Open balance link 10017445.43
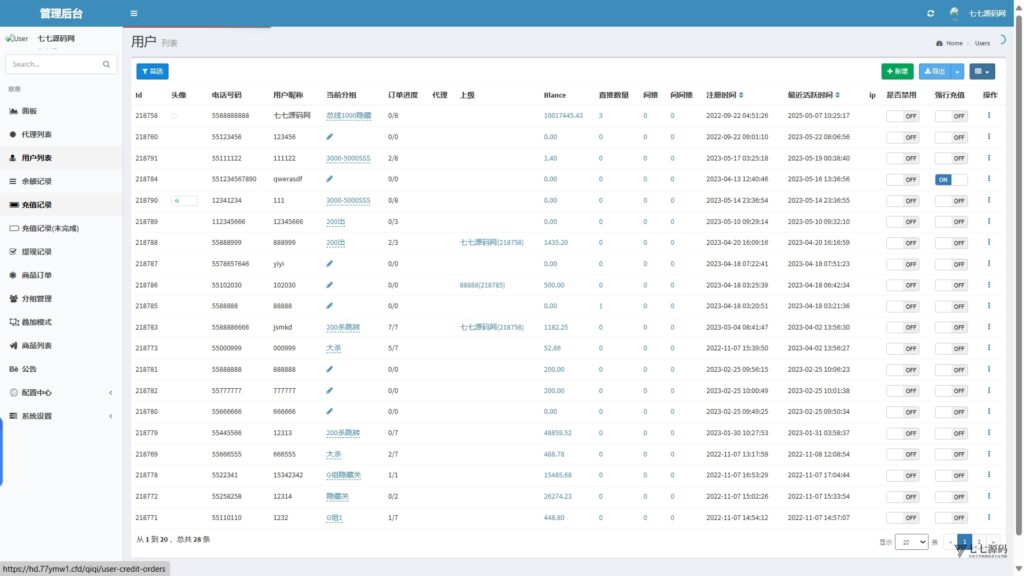Screen dimensions: 1024x576 pos(563,116)
